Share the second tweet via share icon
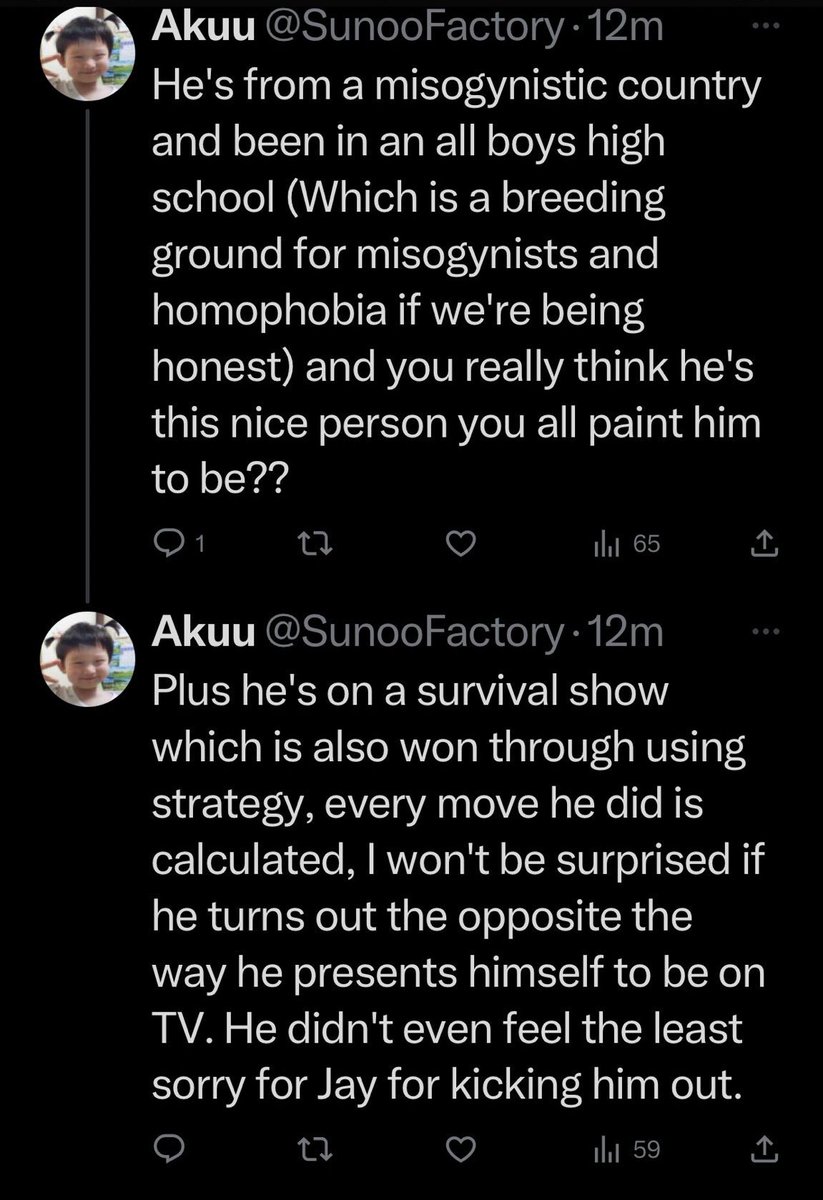This screenshot has width=823, height=1200. 763,1150
